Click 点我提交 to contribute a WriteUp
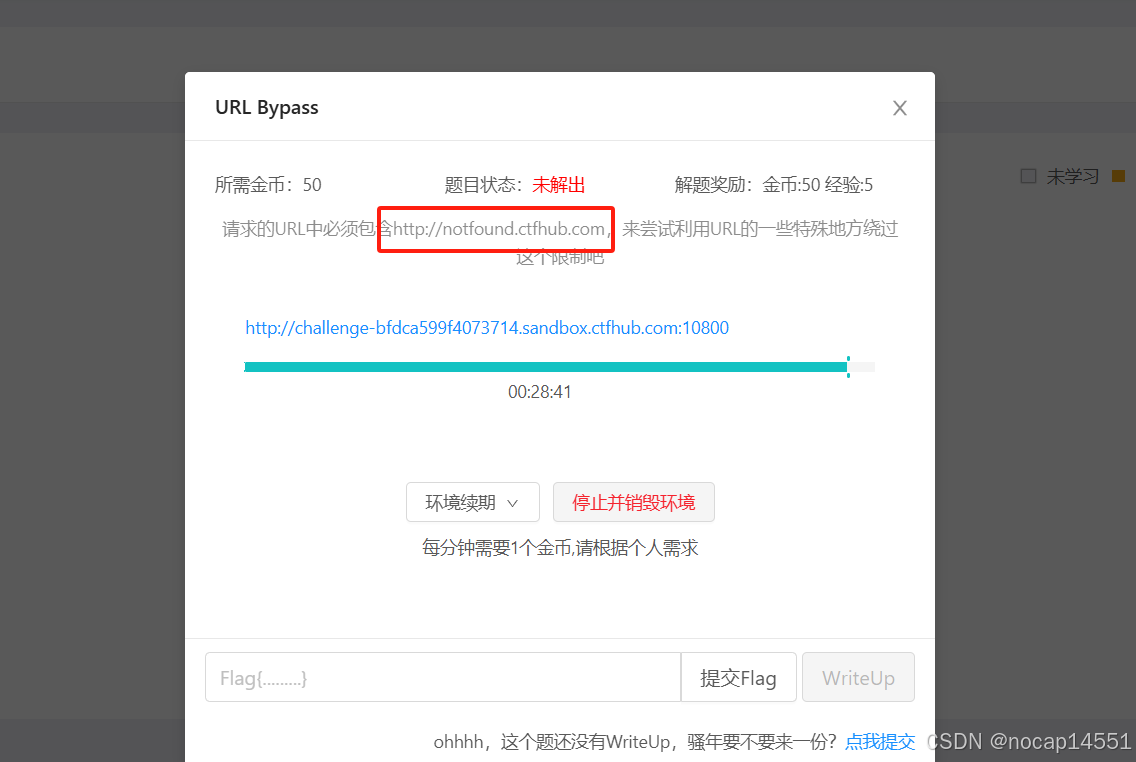Image resolution: width=1136 pixels, height=762 pixels. [880, 741]
